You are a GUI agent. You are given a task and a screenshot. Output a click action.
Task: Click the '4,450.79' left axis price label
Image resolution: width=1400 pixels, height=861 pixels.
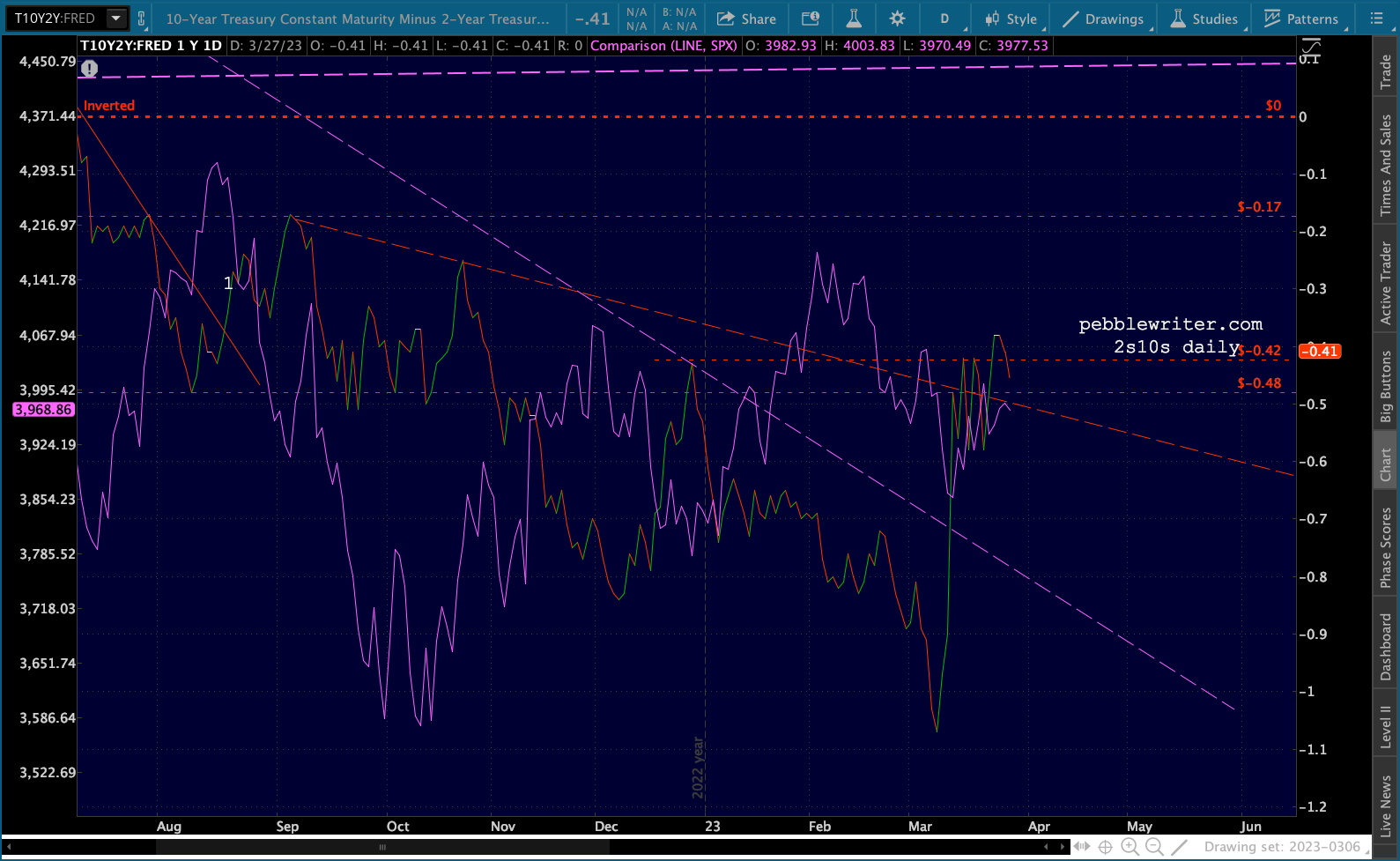(48, 62)
